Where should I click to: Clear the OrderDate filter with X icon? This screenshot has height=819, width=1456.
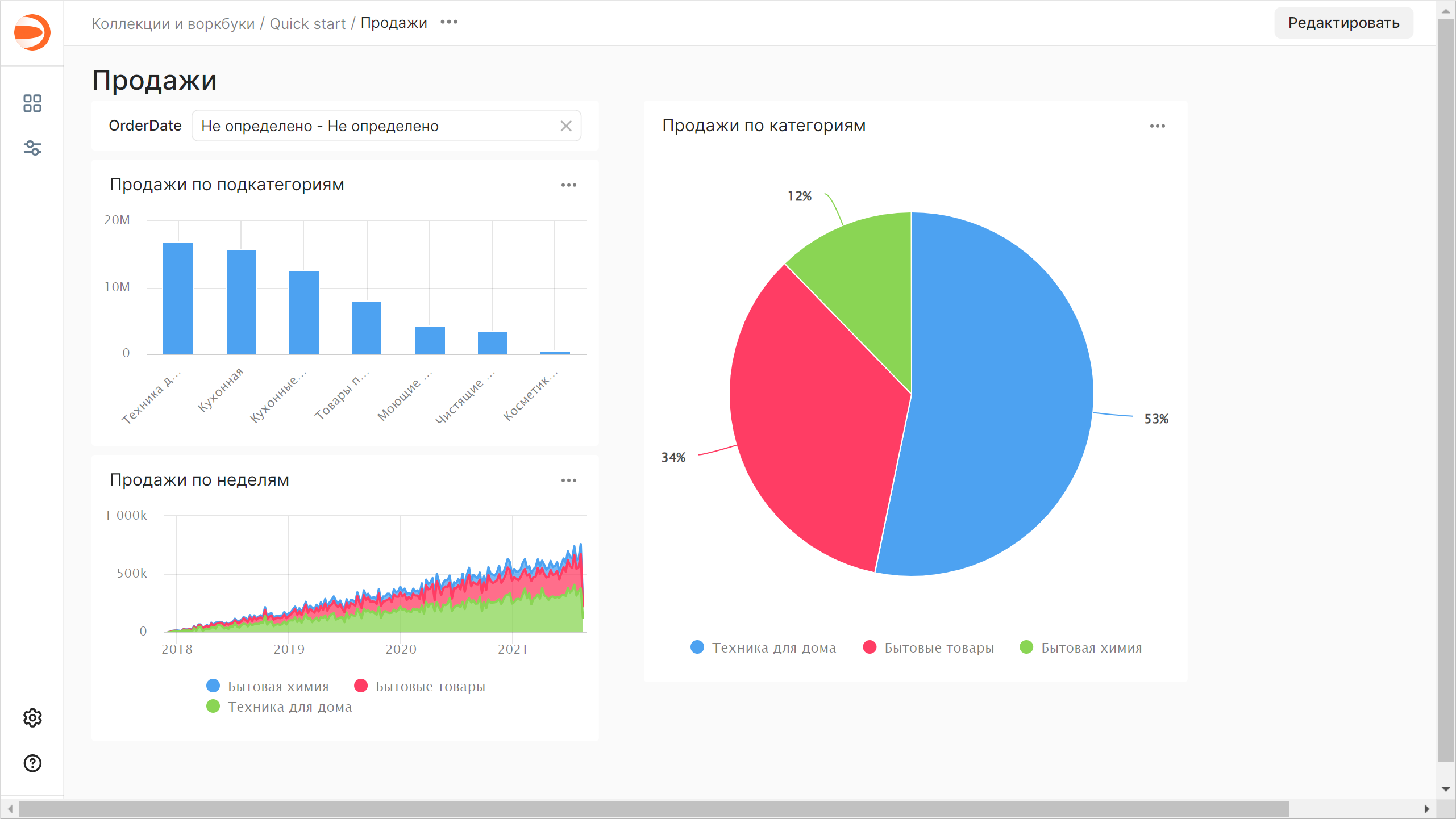pyautogui.click(x=566, y=126)
